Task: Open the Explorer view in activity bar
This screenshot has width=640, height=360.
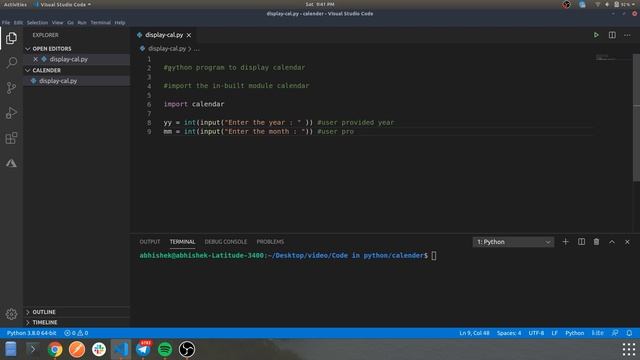Action: pyautogui.click(x=11, y=38)
